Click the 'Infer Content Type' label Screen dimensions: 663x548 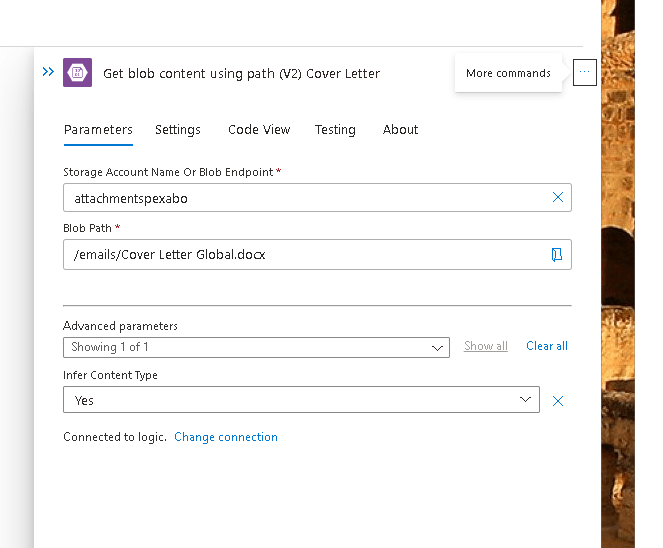click(x=110, y=375)
